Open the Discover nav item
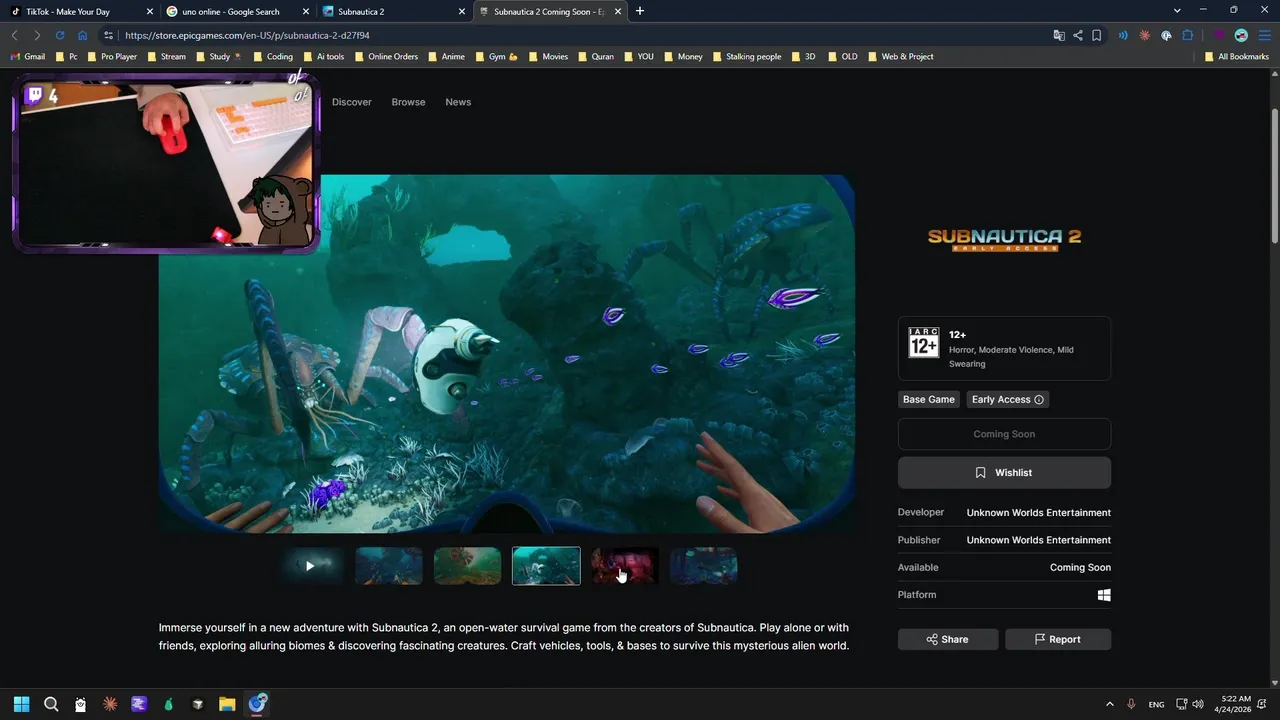Screen dimensions: 1280x720 click(x=352, y=102)
